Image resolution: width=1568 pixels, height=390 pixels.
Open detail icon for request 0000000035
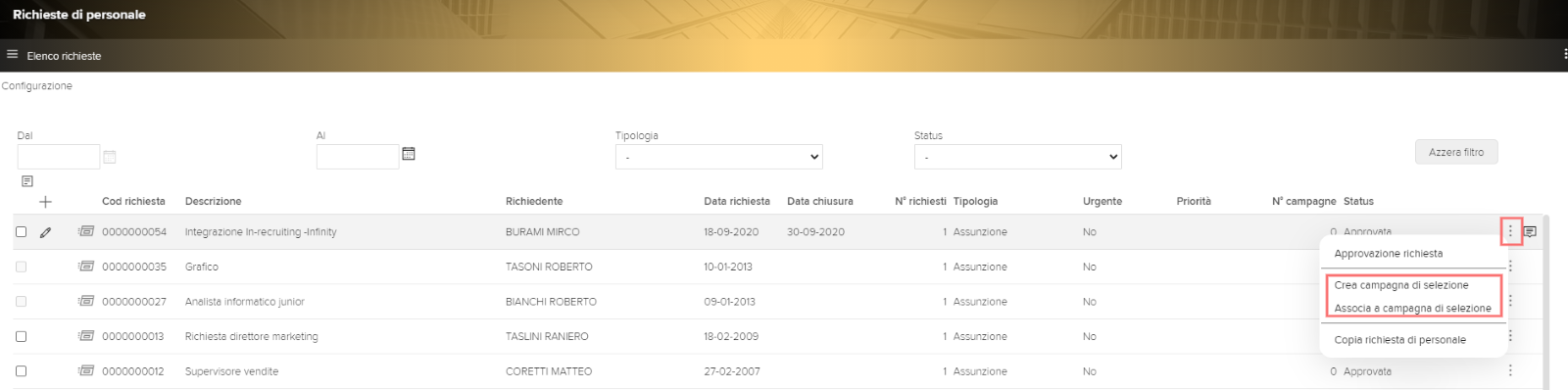[x=86, y=267]
